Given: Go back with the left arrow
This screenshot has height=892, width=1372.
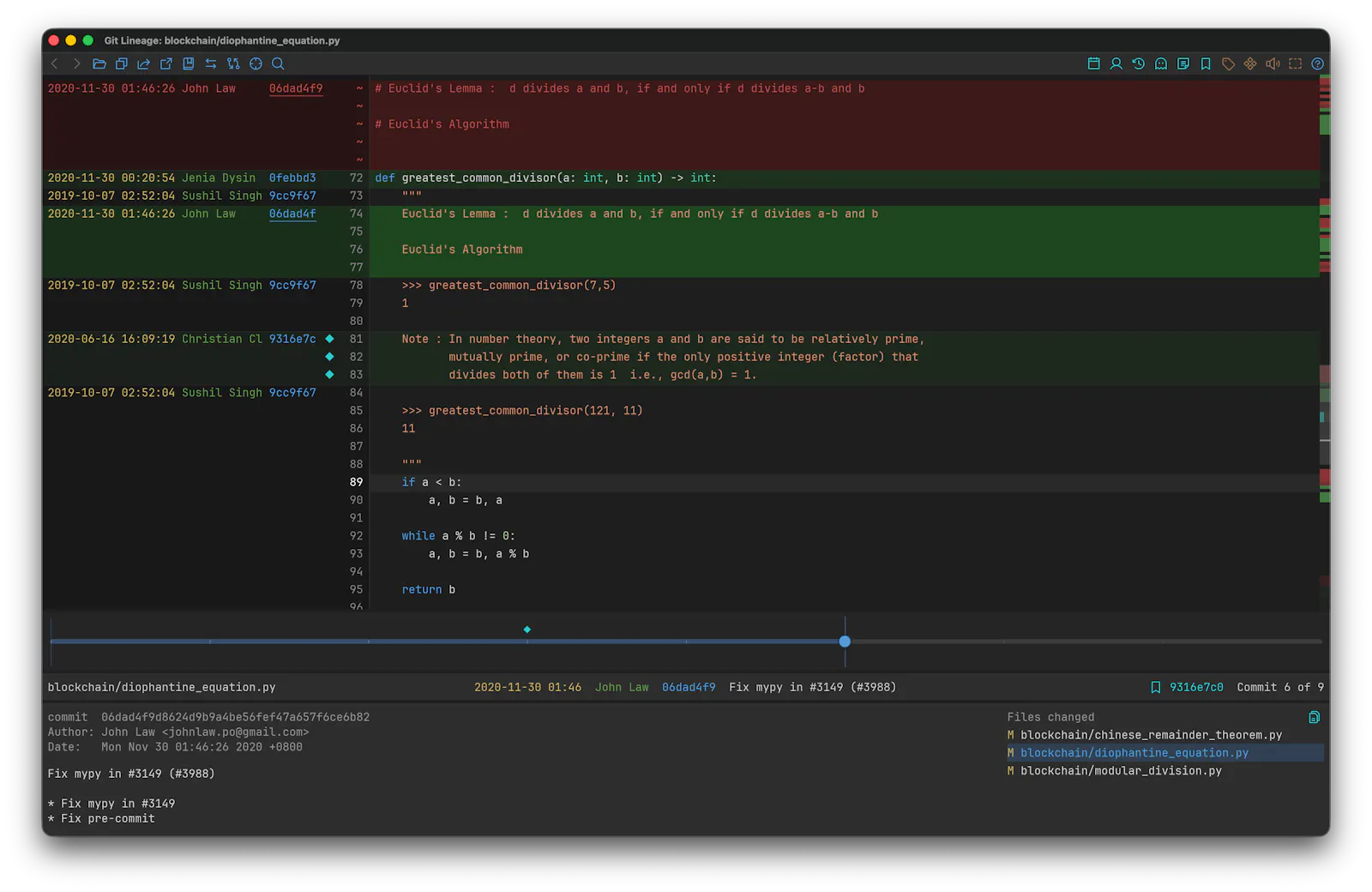Looking at the screenshot, I should point(55,63).
